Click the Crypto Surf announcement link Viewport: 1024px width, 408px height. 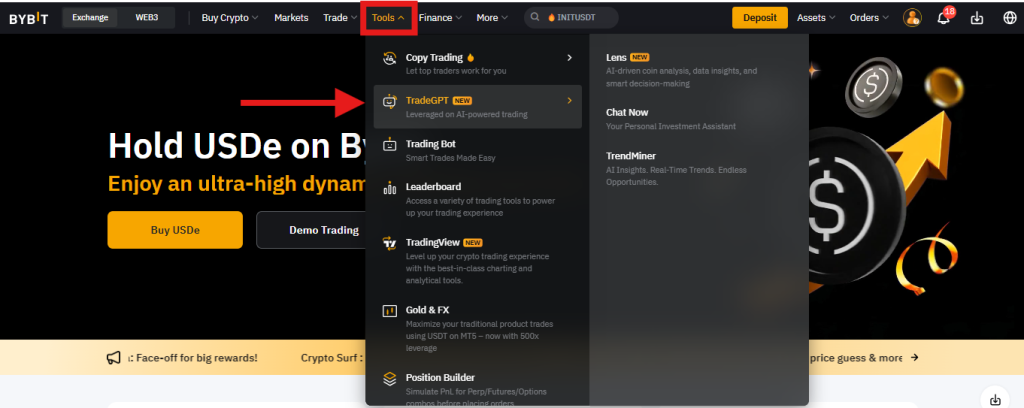point(332,358)
